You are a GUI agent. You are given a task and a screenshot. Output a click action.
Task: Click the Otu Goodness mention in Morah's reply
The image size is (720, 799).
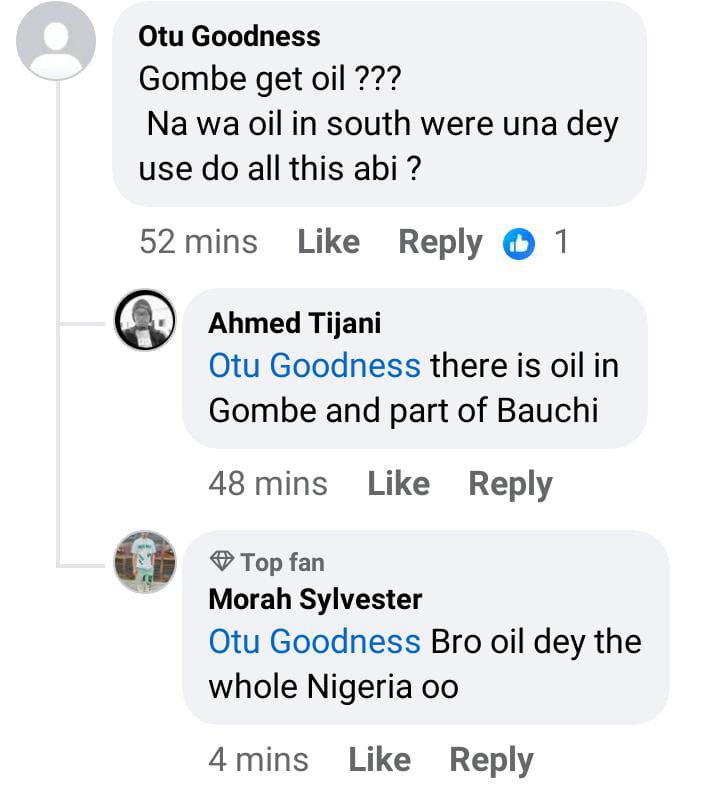(x=314, y=641)
